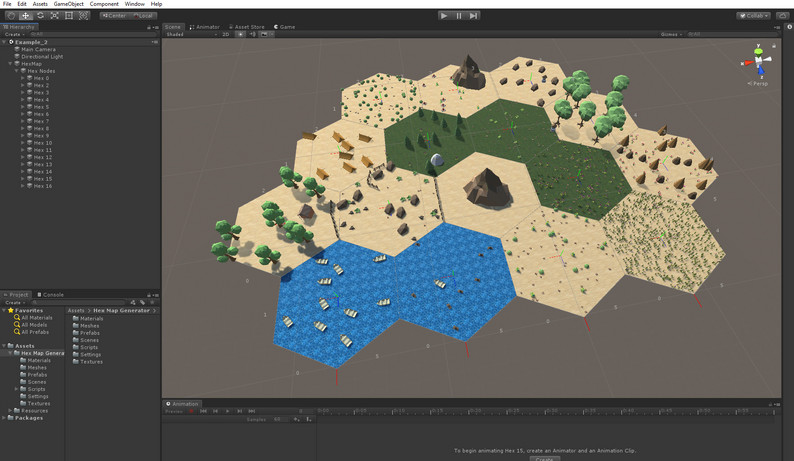The width and height of the screenshot is (794, 461).
Task: Click Search by Type icon in Project
Action: (x=133, y=302)
